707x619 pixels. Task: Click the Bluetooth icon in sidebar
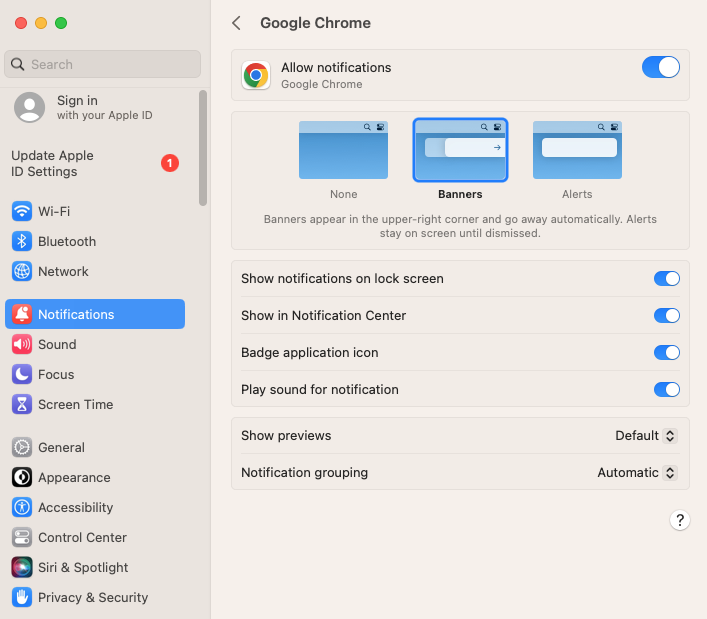pos(22,241)
